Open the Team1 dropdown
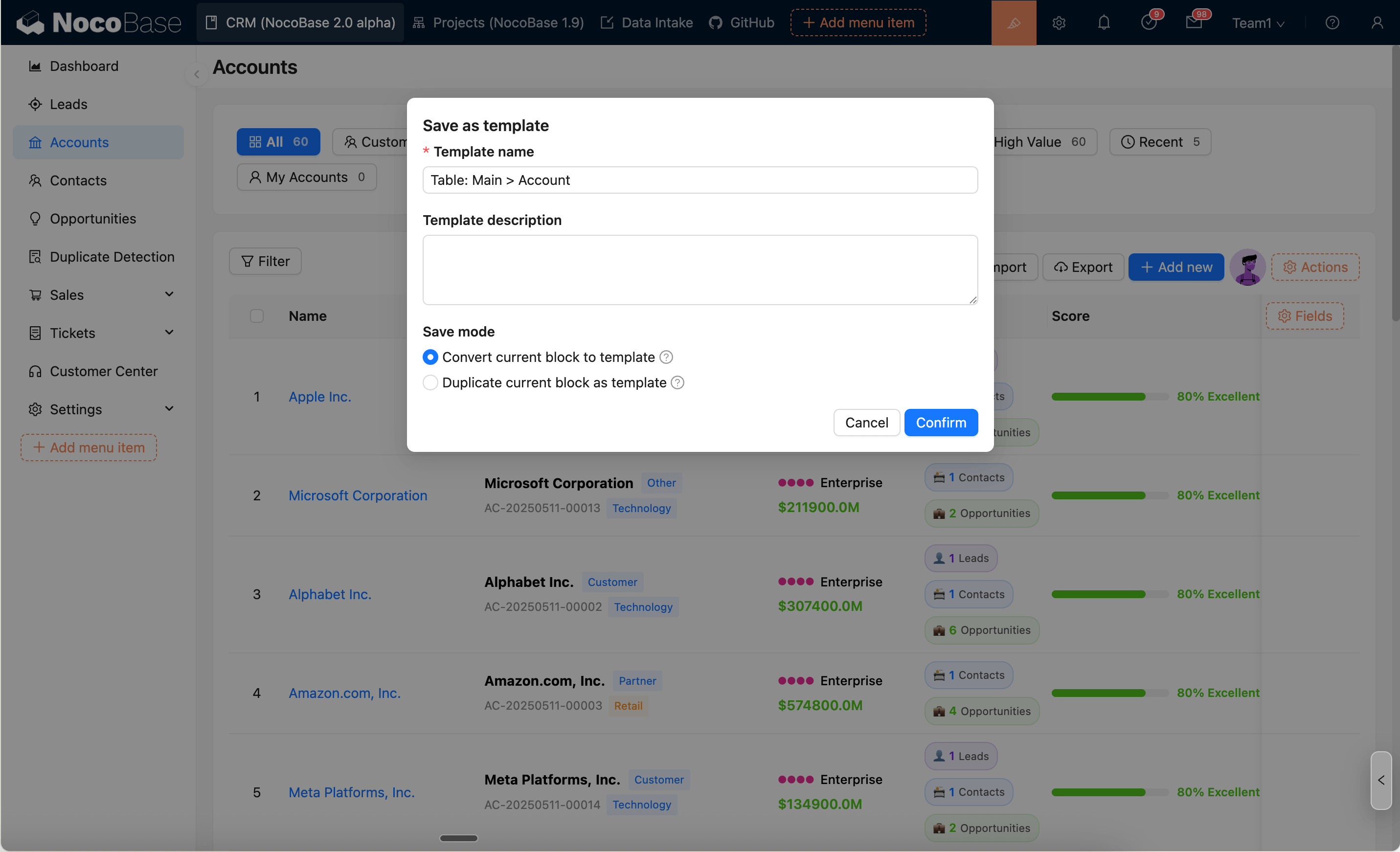This screenshot has width=1400, height=852. (1257, 22)
